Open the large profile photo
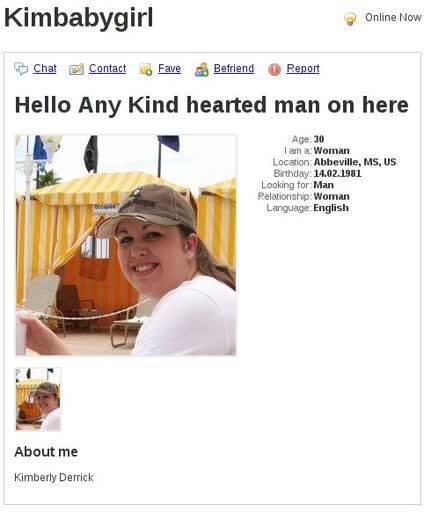The height and width of the screenshot is (512, 431). pos(126,245)
